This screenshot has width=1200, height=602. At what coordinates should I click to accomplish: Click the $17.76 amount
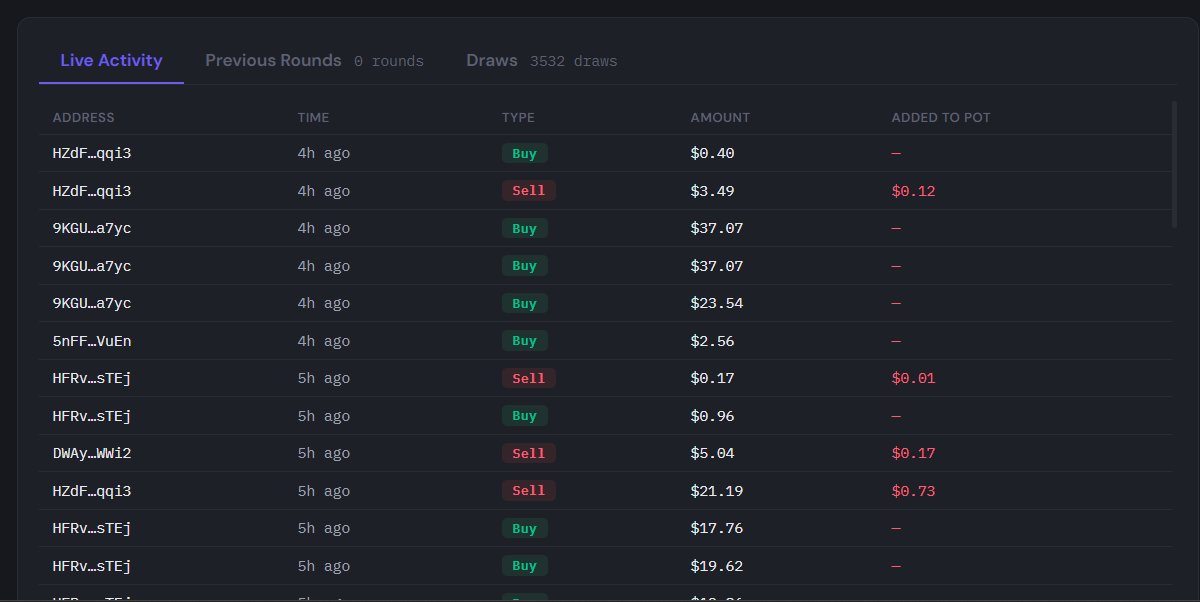(717, 528)
